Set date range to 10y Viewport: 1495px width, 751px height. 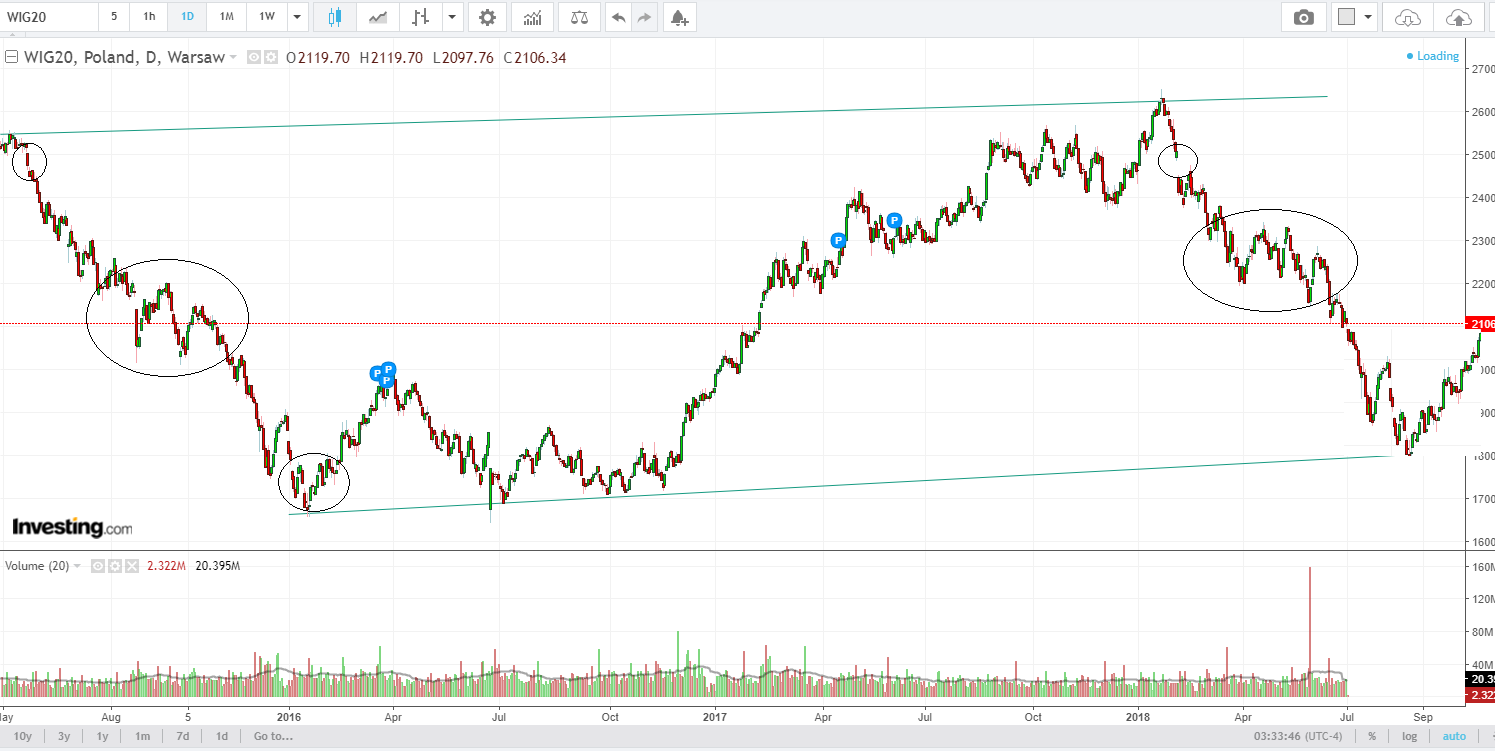tap(23, 736)
